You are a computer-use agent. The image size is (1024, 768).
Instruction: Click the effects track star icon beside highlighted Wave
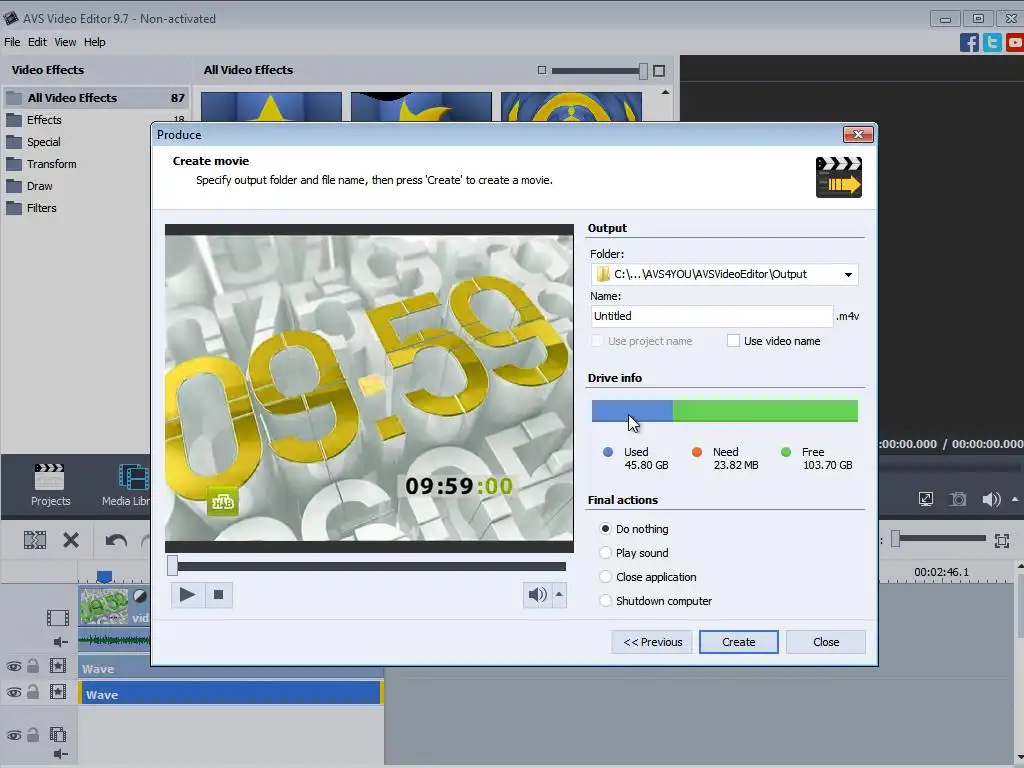tap(58, 692)
